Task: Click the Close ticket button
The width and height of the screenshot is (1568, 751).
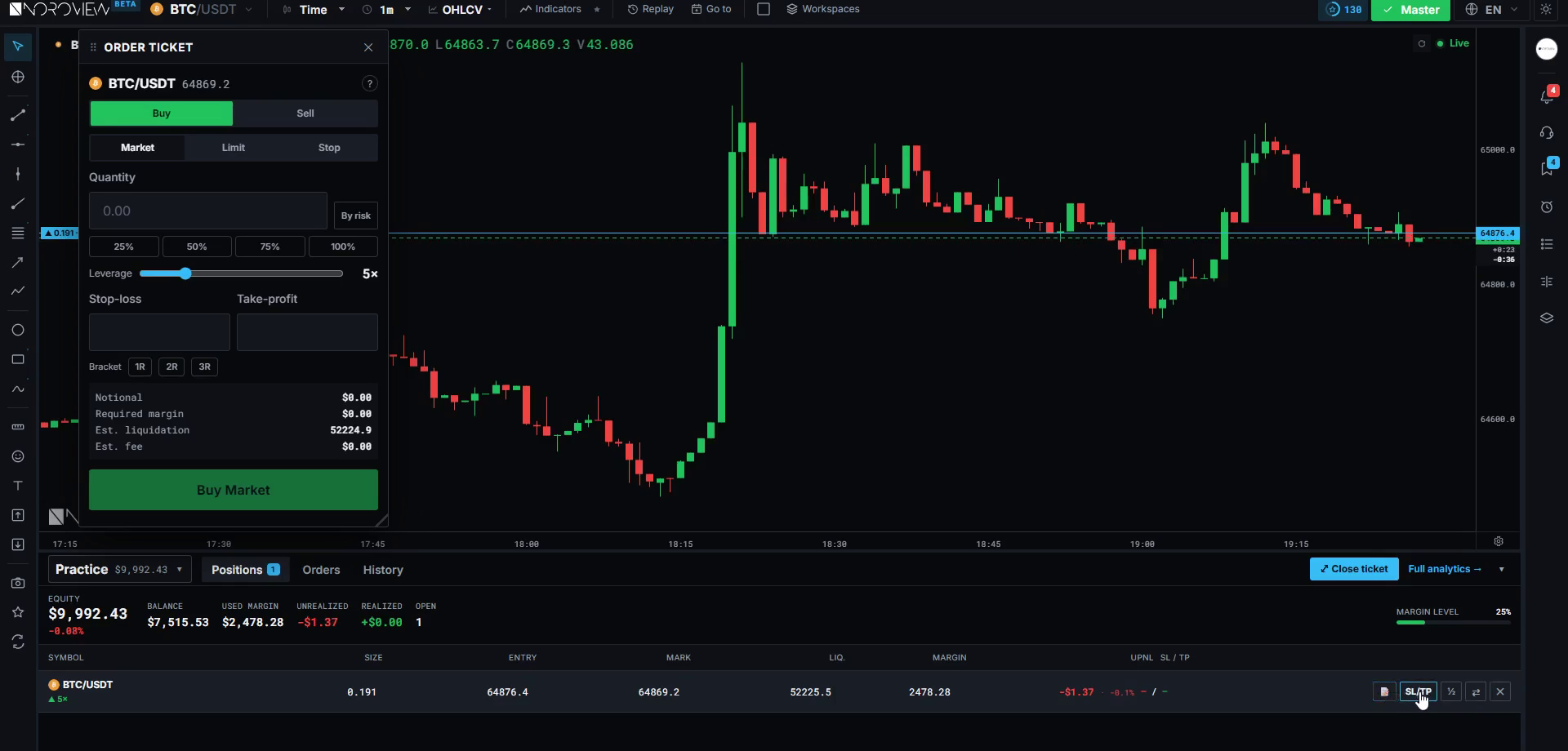Action: pos(1354,569)
